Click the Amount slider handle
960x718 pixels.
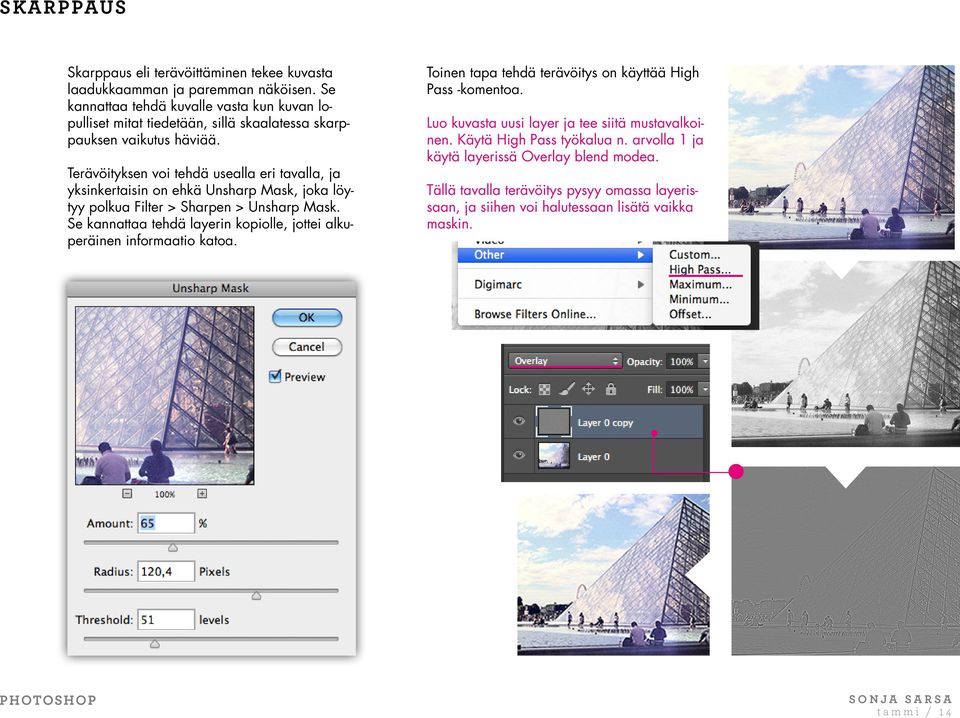[173, 547]
